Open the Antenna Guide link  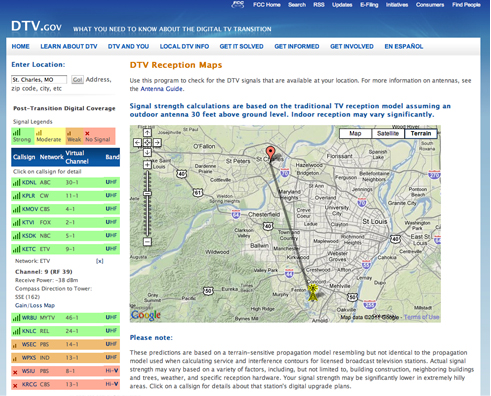[x=161, y=89]
